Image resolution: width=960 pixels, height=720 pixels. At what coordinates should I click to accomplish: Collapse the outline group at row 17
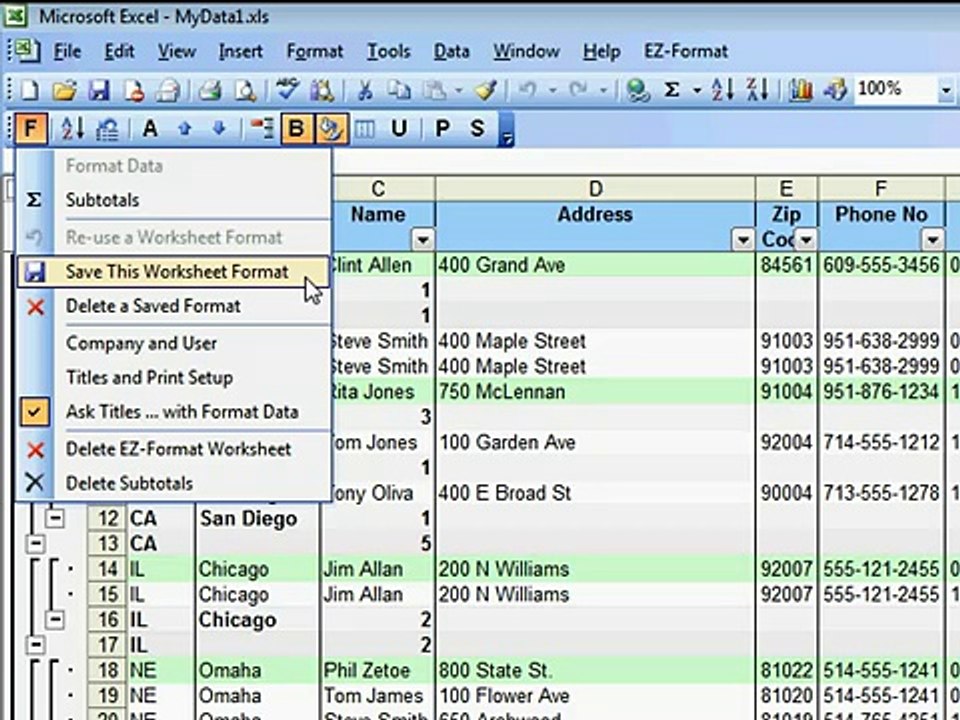[36, 645]
